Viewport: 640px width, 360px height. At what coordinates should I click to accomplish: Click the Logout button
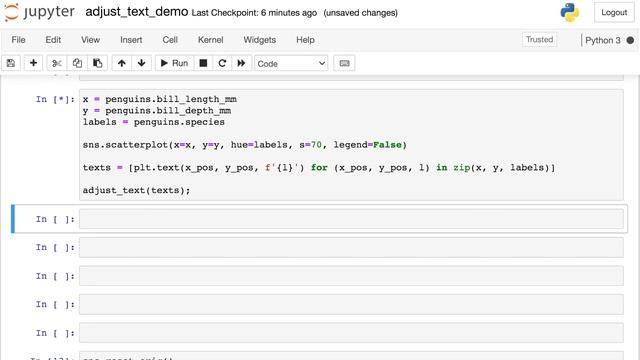coord(614,13)
